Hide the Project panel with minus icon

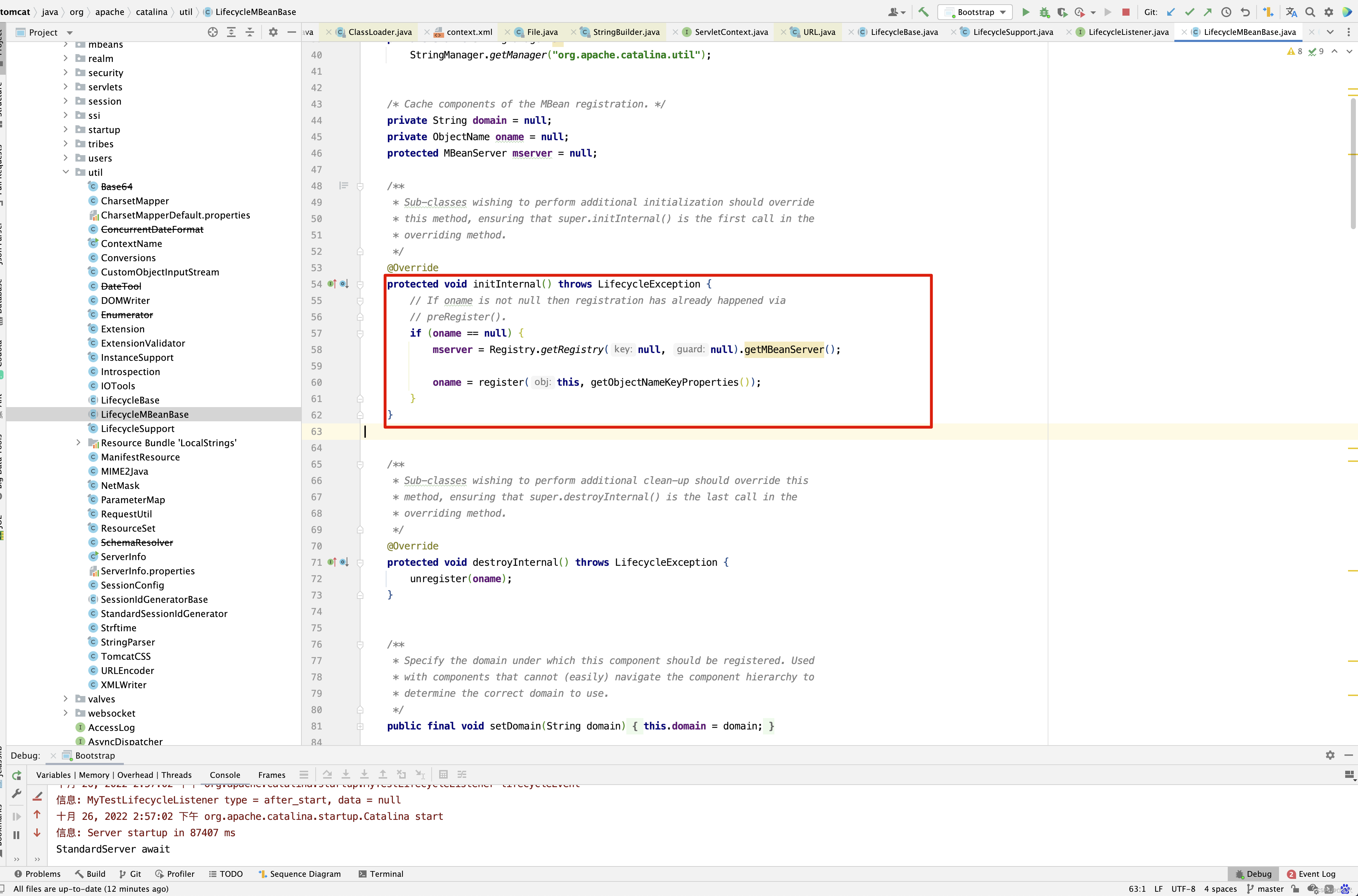point(291,32)
